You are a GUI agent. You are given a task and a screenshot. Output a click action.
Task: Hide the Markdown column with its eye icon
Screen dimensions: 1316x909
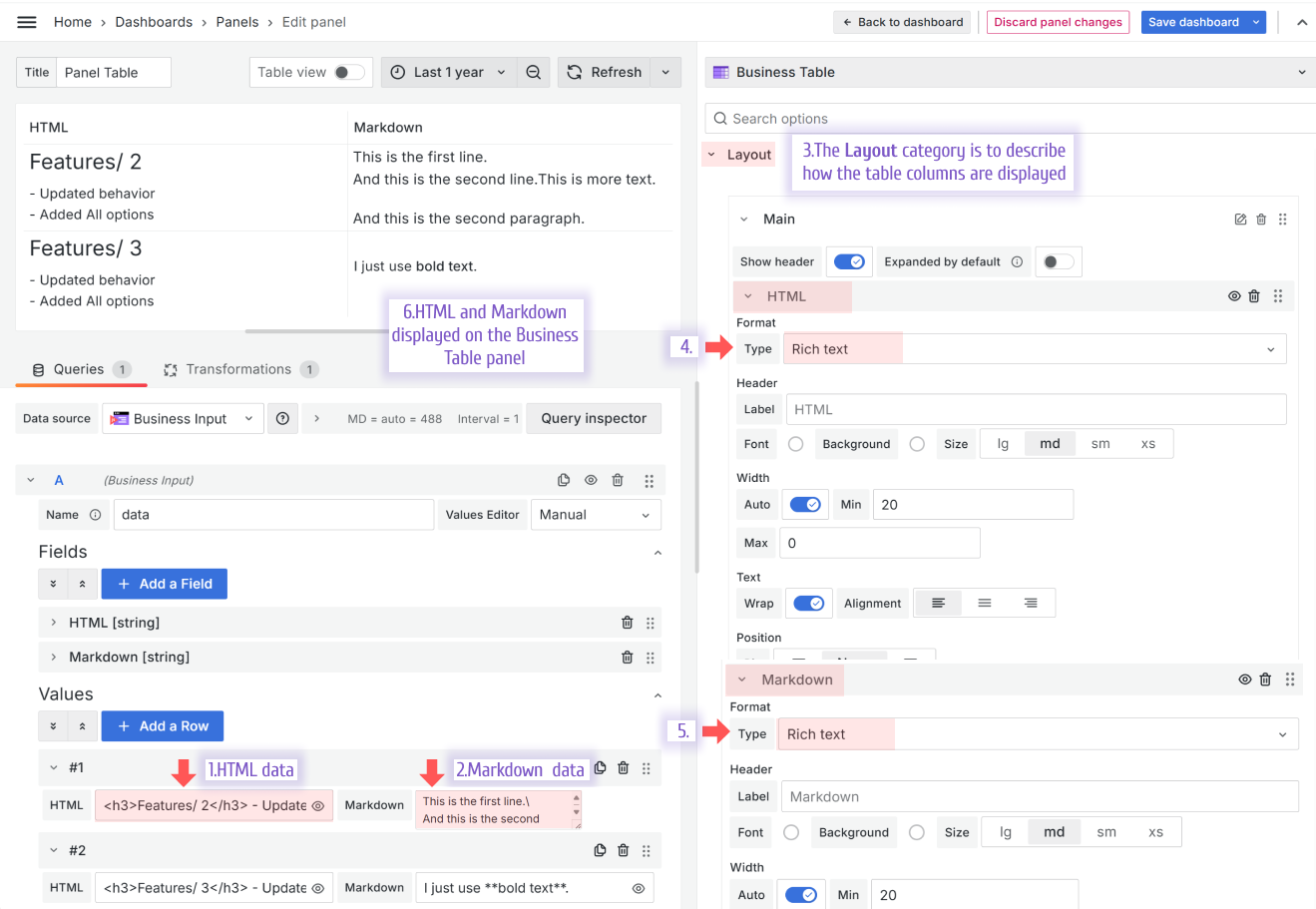click(1245, 680)
